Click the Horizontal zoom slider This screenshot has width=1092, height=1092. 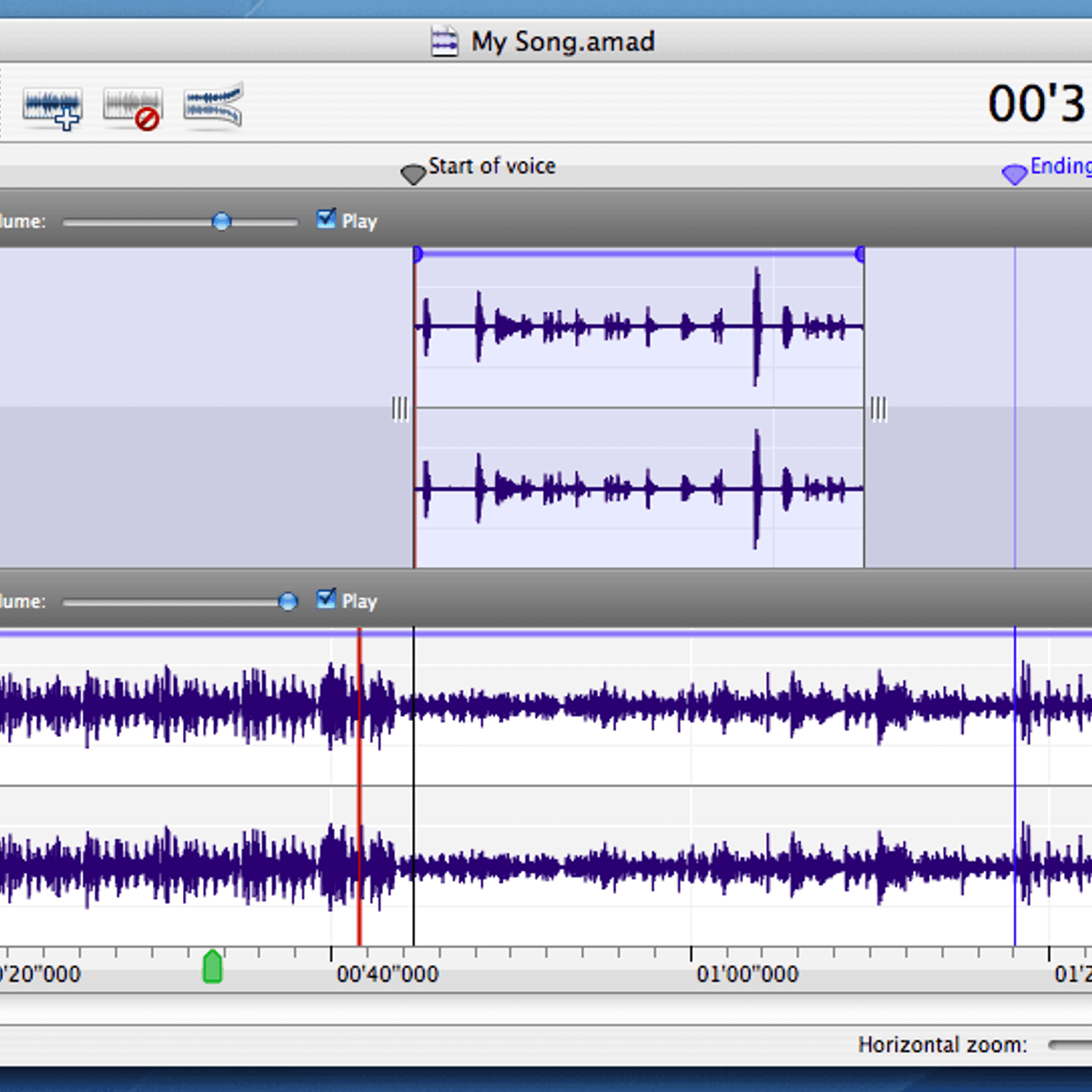(1069, 1045)
